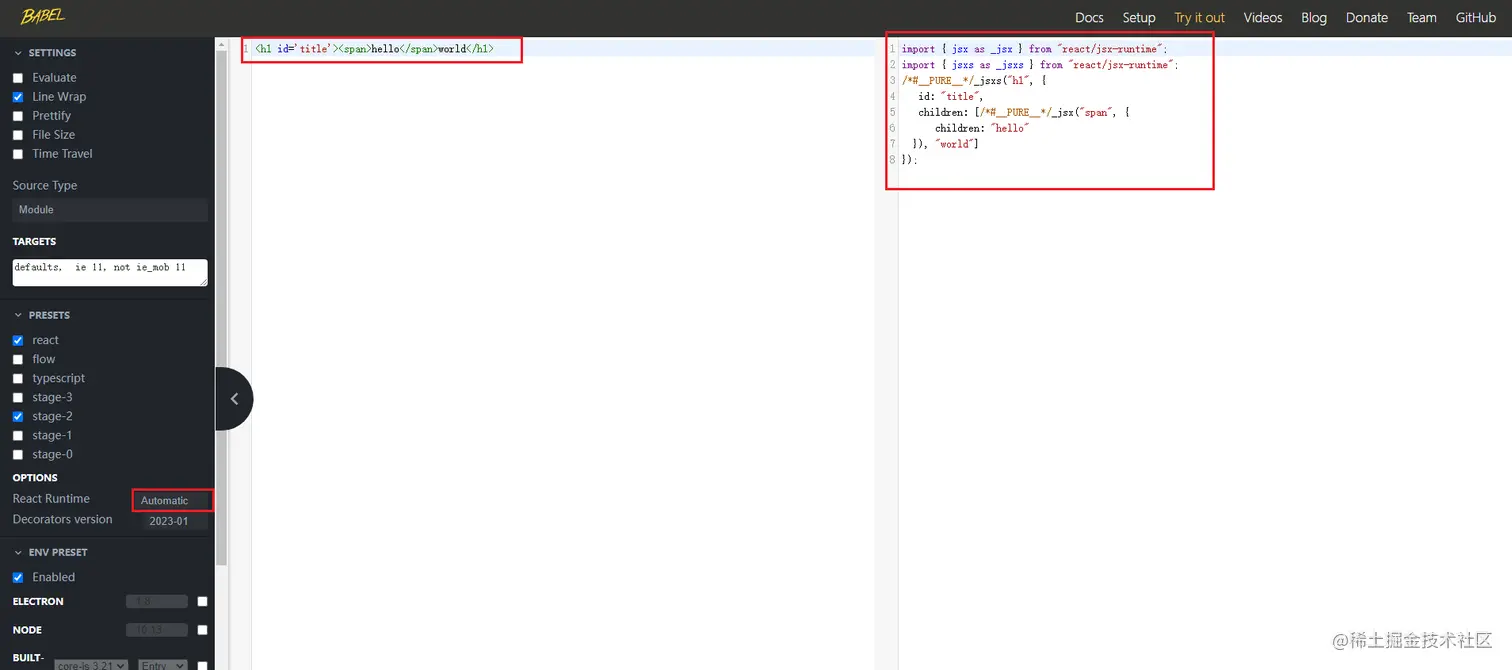Check the stage-3 preset
This screenshot has height=670, width=1512.
[x=18, y=398]
